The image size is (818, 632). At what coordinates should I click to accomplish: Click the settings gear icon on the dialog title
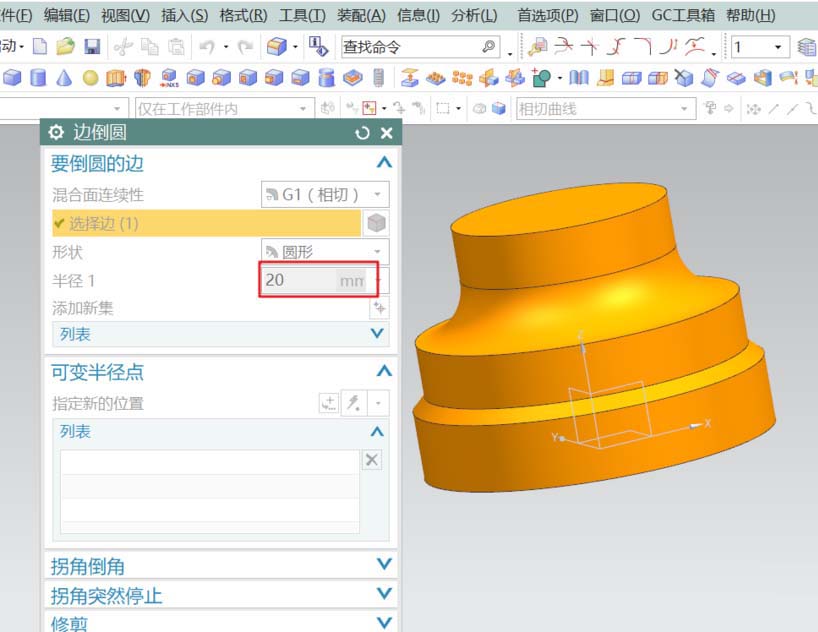coord(56,133)
